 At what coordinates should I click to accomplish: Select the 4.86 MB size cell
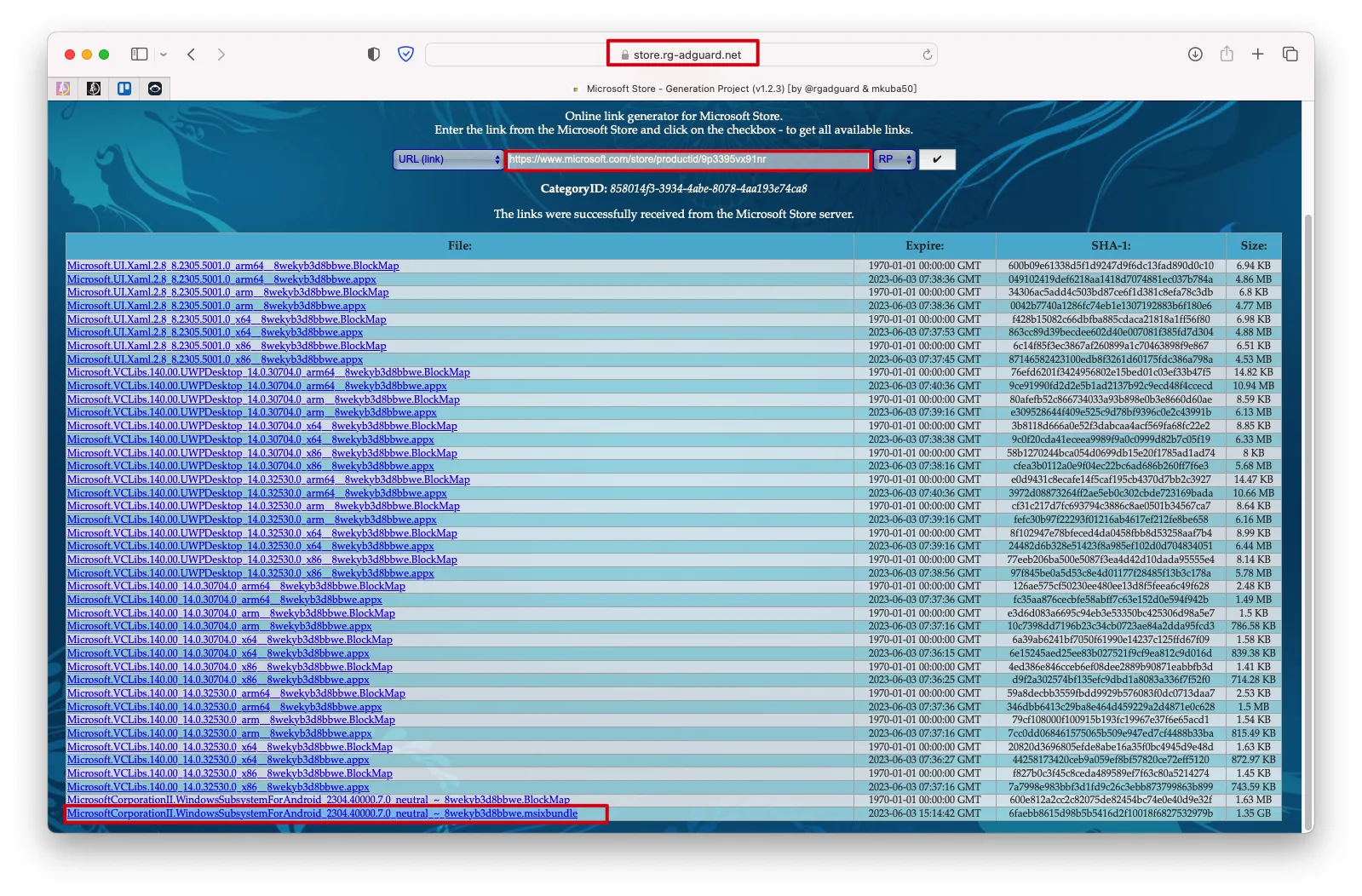[1254, 279]
